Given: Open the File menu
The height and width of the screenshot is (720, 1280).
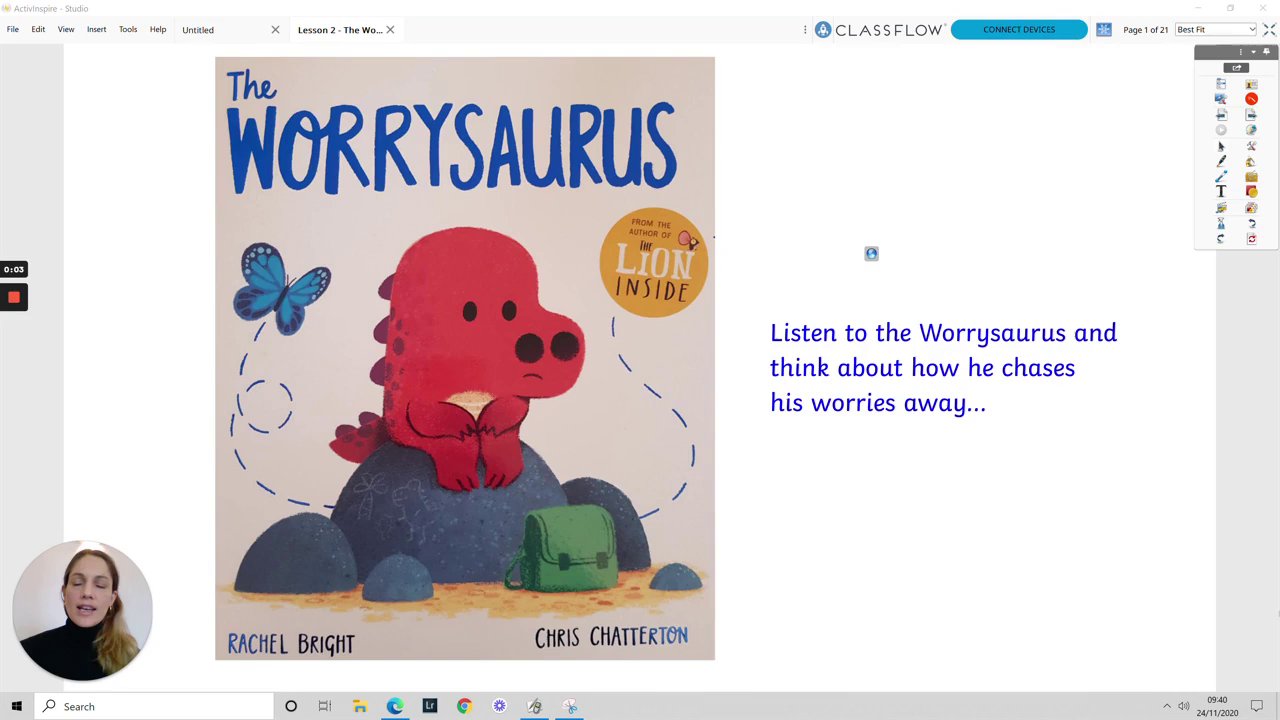Looking at the screenshot, I should (x=13, y=29).
